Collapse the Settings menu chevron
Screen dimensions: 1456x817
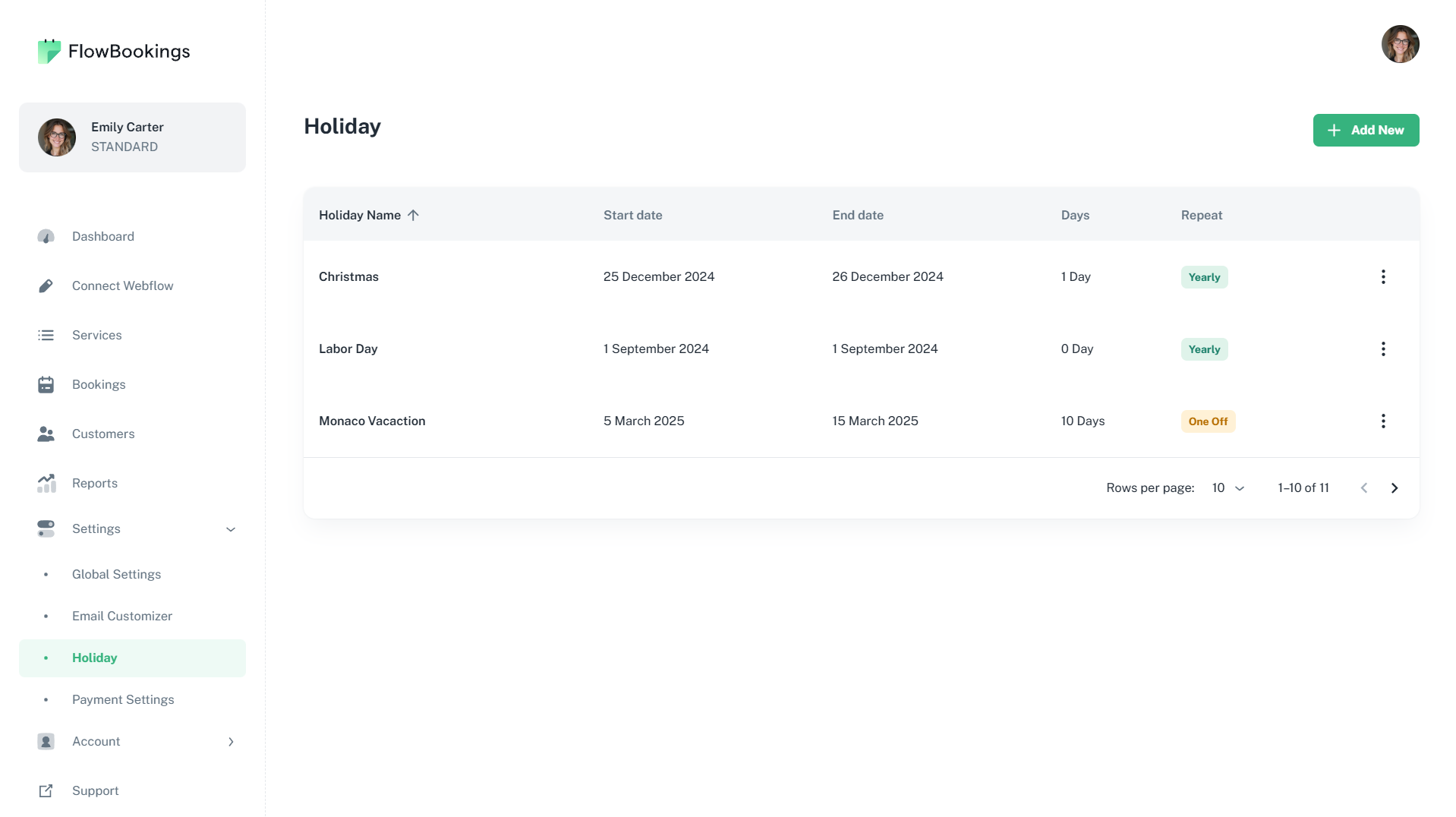pyautogui.click(x=231, y=529)
